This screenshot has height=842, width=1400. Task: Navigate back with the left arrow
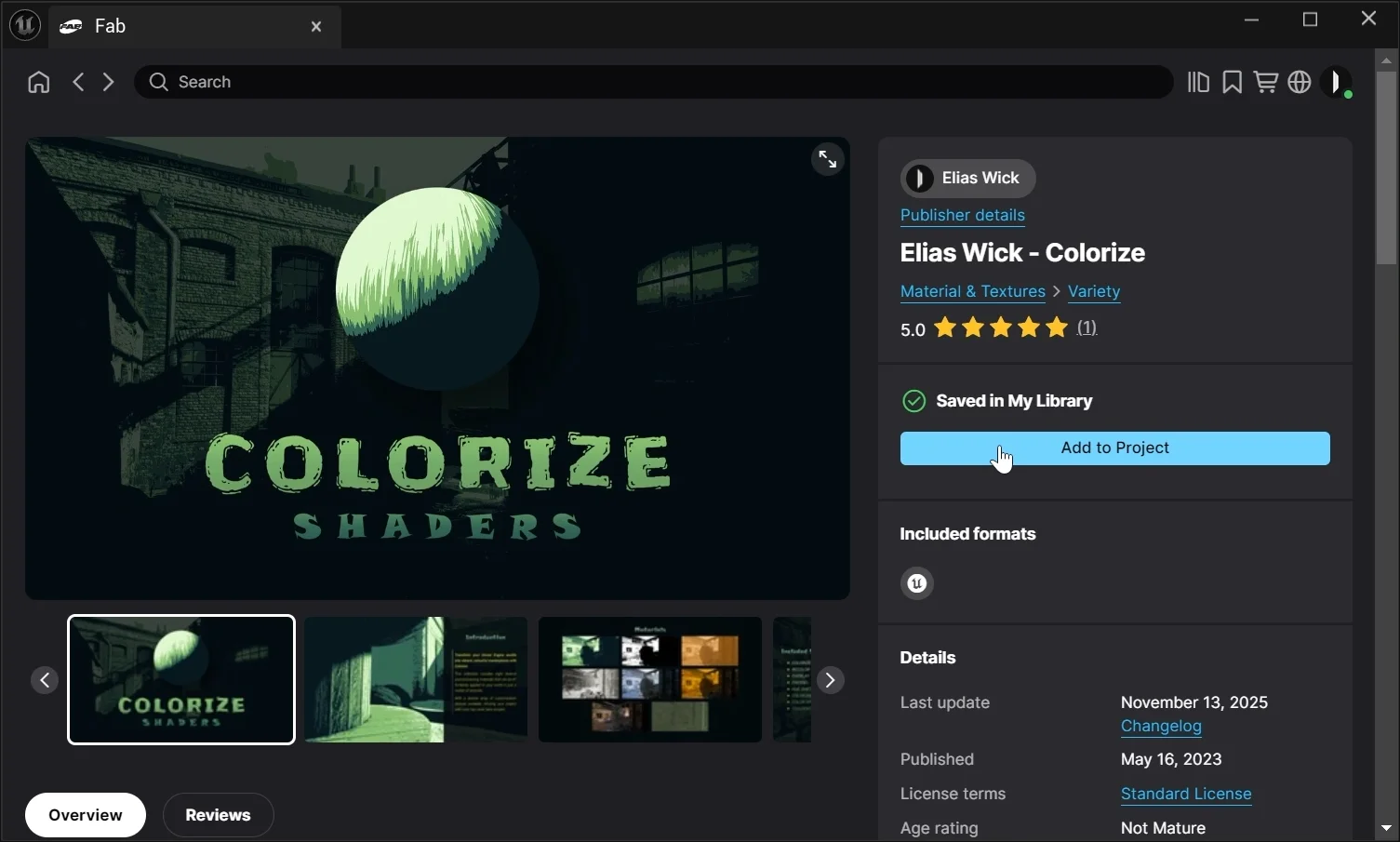78,82
